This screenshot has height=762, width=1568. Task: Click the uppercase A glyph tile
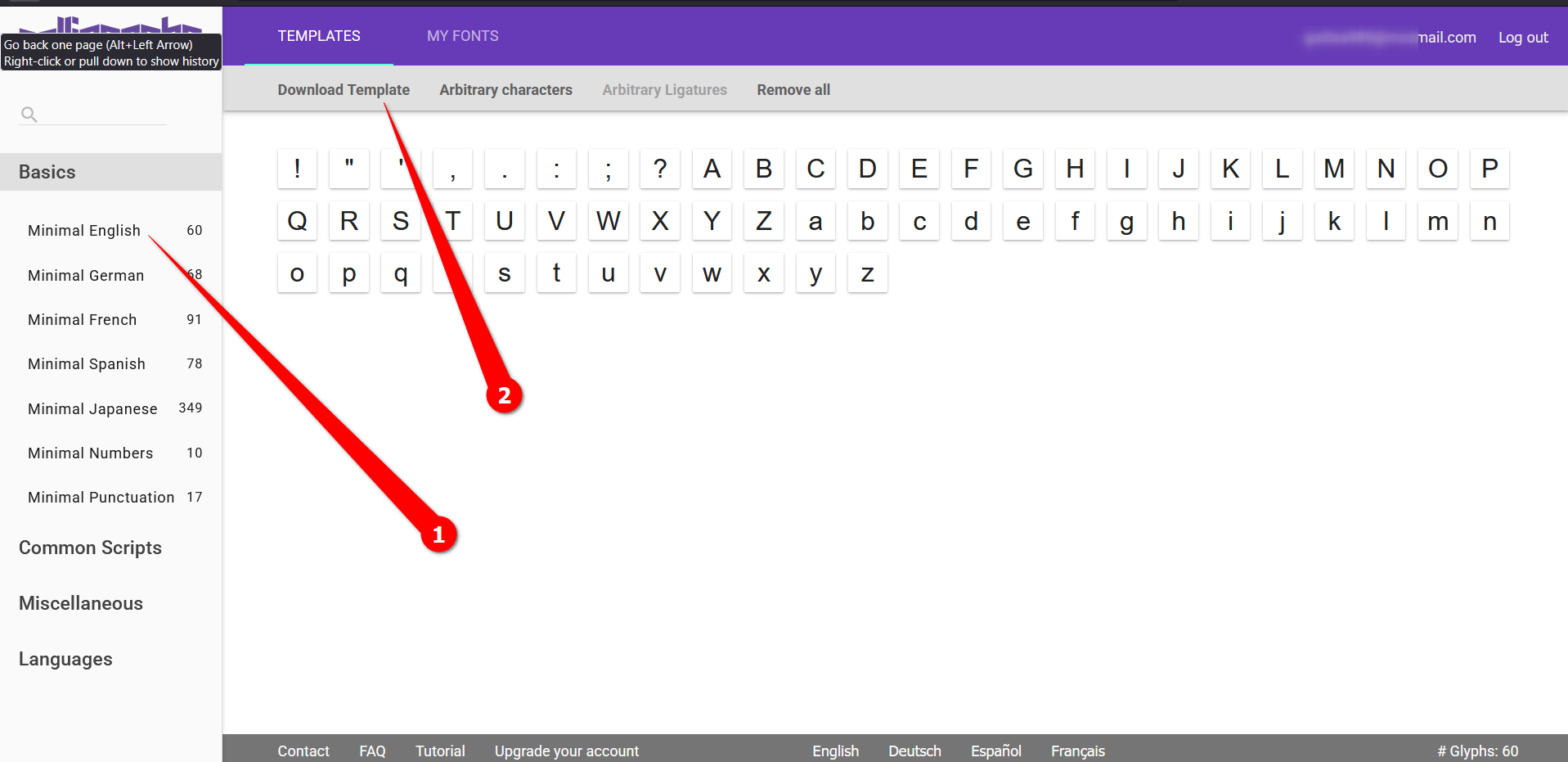pyautogui.click(x=712, y=169)
